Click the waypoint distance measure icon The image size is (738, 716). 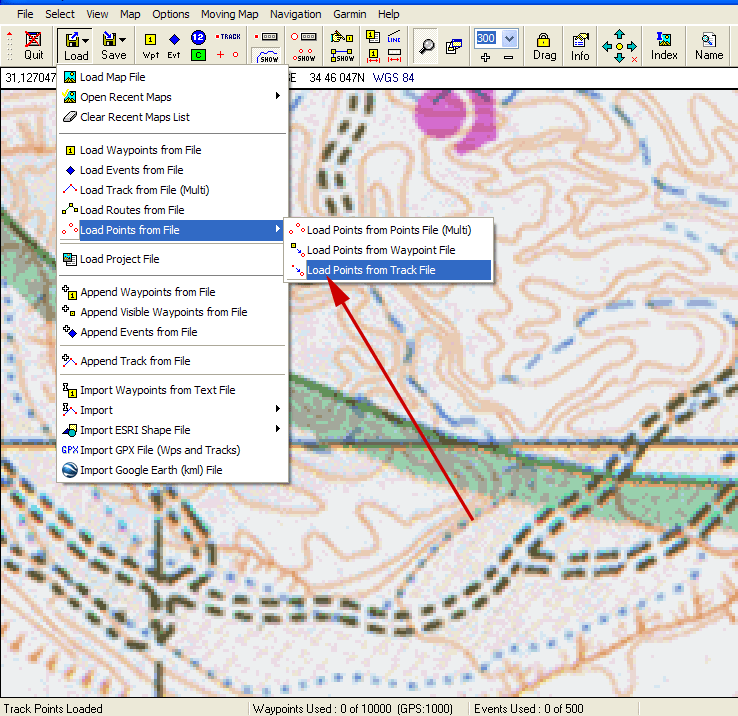pyautogui.click(x=373, y=56)
